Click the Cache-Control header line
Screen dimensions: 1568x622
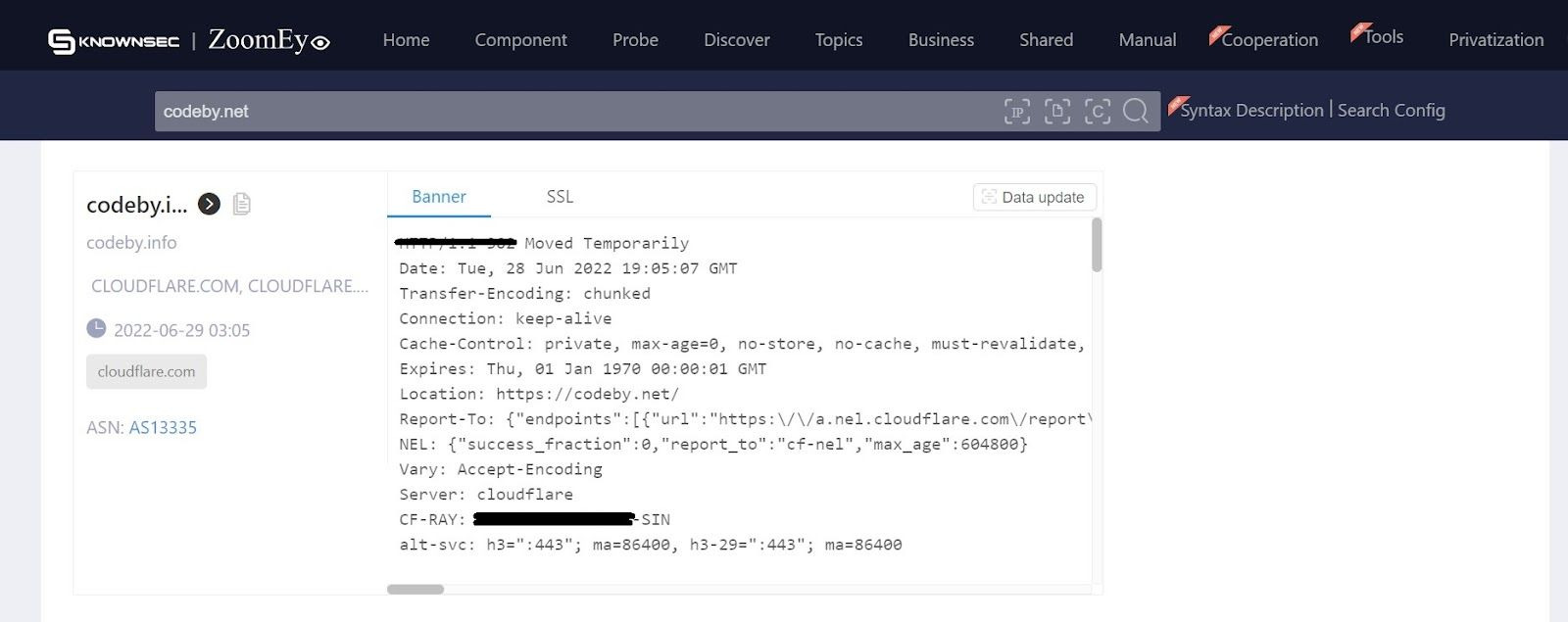pyautogui.click(x=742, y=344)
